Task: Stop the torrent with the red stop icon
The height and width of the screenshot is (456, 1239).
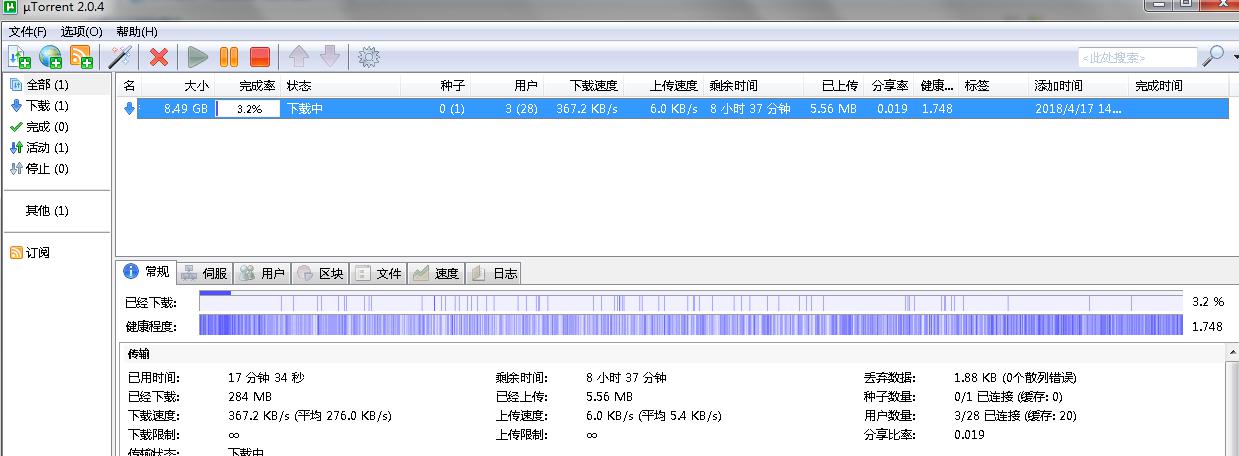Action: tap(260, 57)
